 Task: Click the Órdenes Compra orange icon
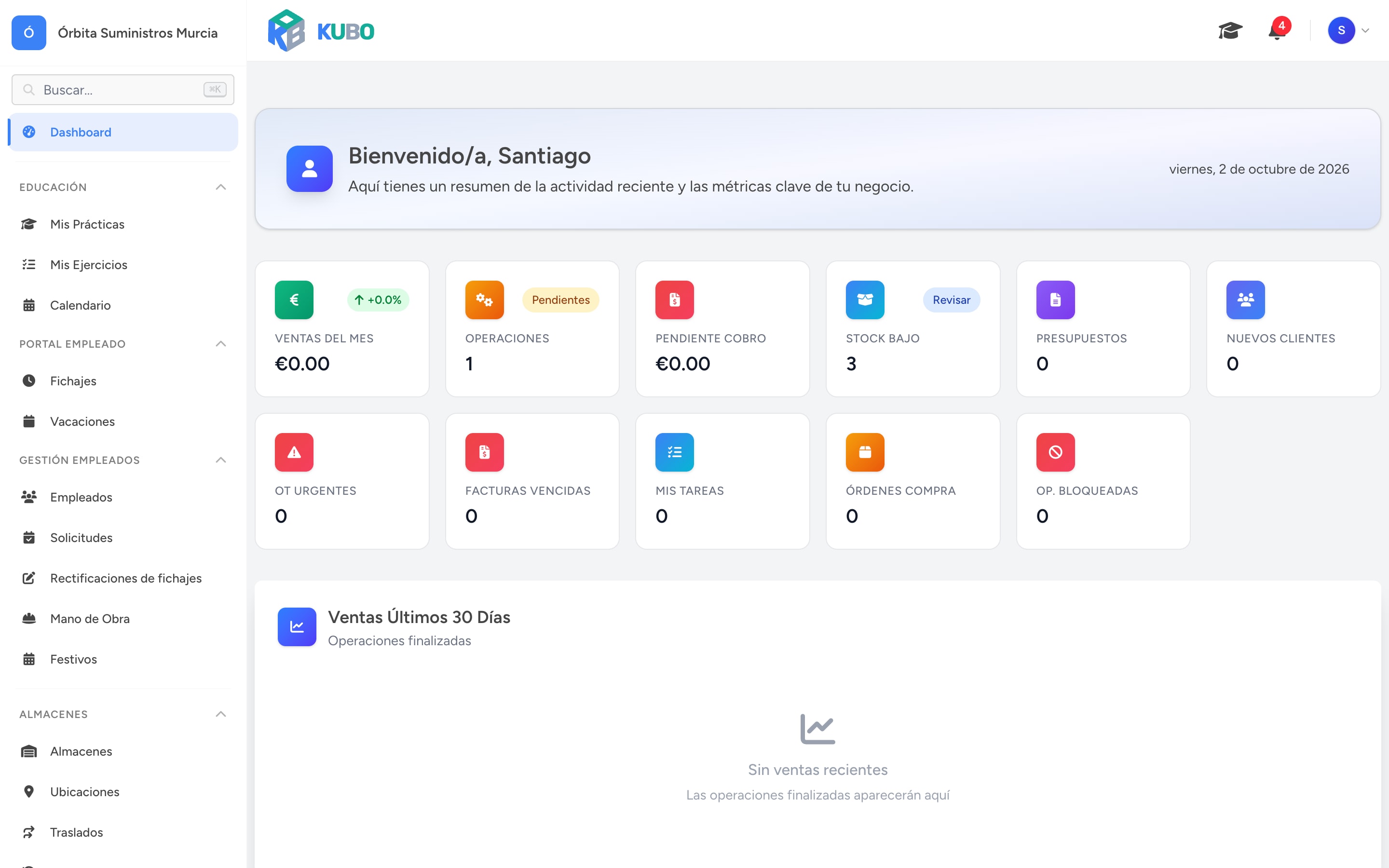point(865,452)
